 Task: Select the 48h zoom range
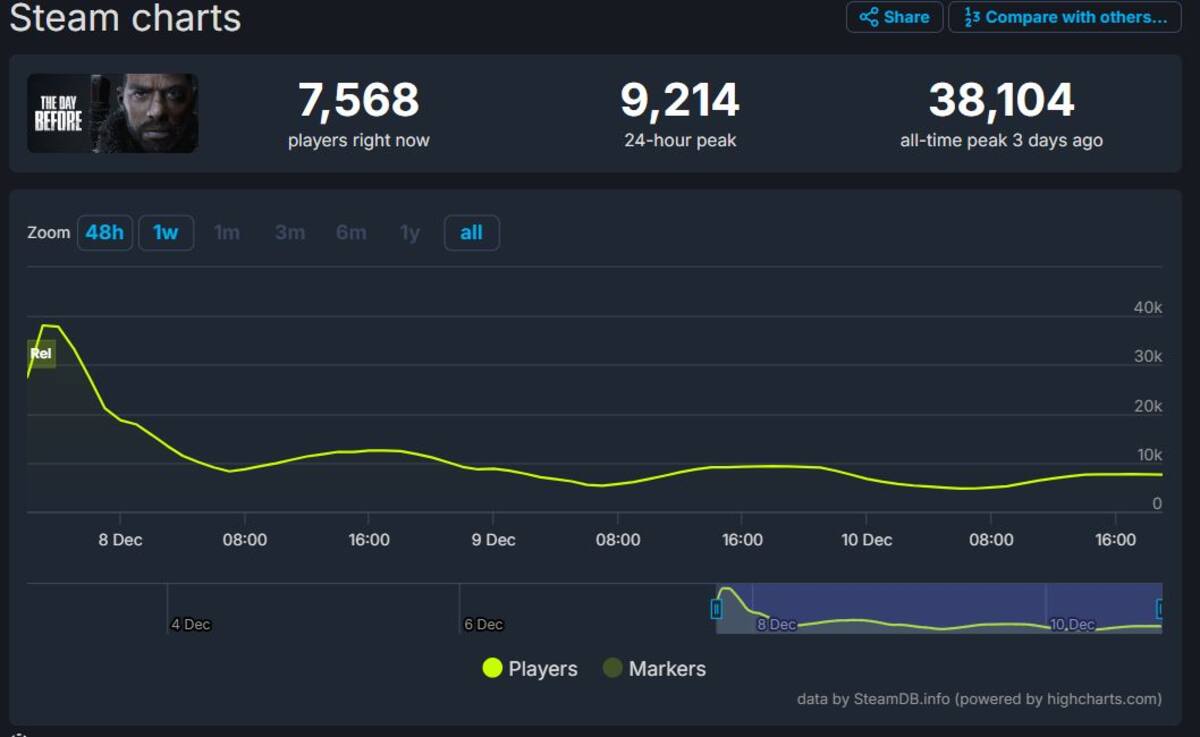[105, 233]
